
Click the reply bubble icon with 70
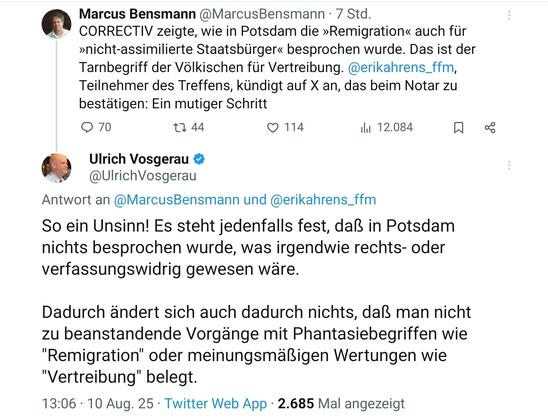[x=87, y=127]
